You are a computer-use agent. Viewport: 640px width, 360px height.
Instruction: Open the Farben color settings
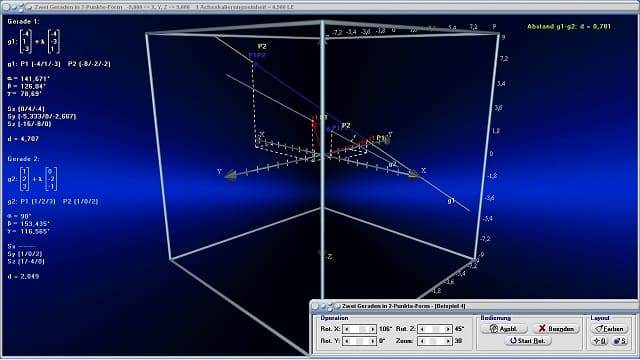point(609,329)
